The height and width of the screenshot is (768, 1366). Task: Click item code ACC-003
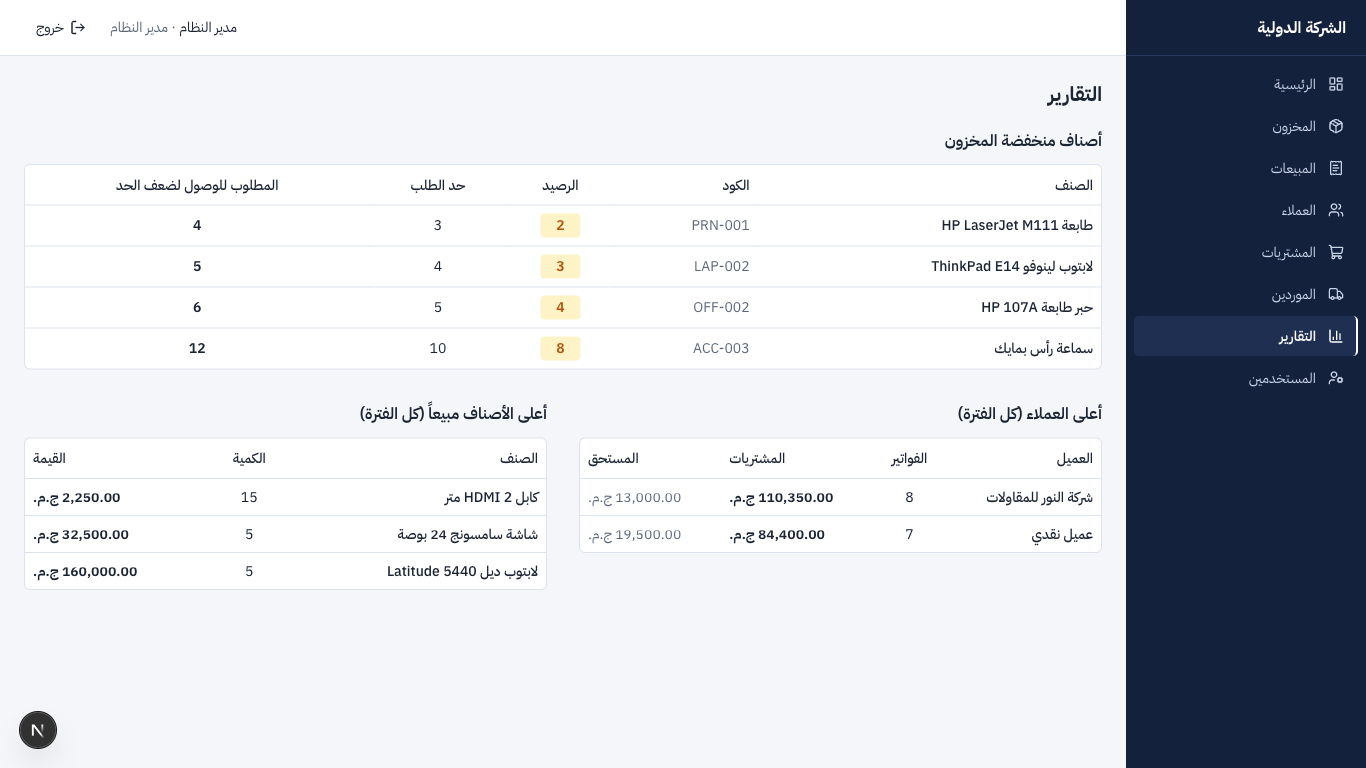[721, 348]
